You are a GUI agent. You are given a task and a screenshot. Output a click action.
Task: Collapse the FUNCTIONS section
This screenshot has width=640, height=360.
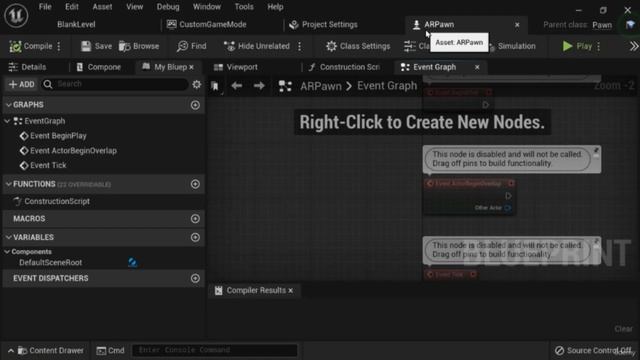click(9, 184)
